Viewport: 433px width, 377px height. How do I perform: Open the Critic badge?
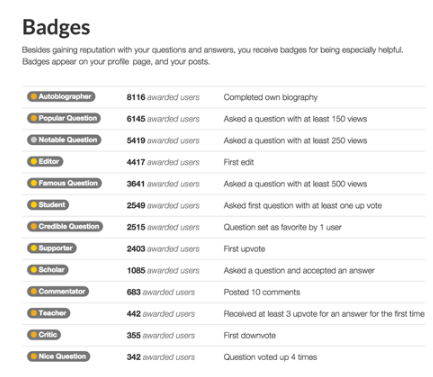(x=44, y=335)
